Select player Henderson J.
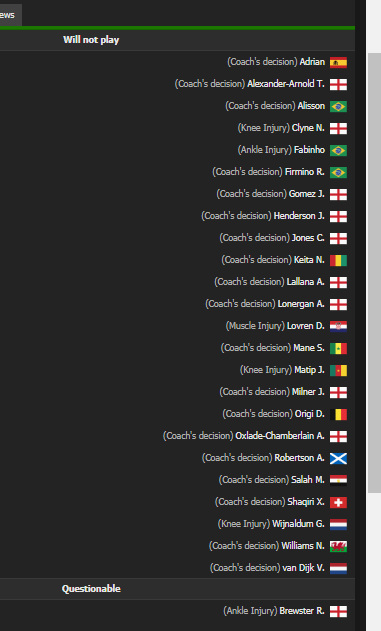Viewport: 381px width, 631px height. tap(299, 216)
